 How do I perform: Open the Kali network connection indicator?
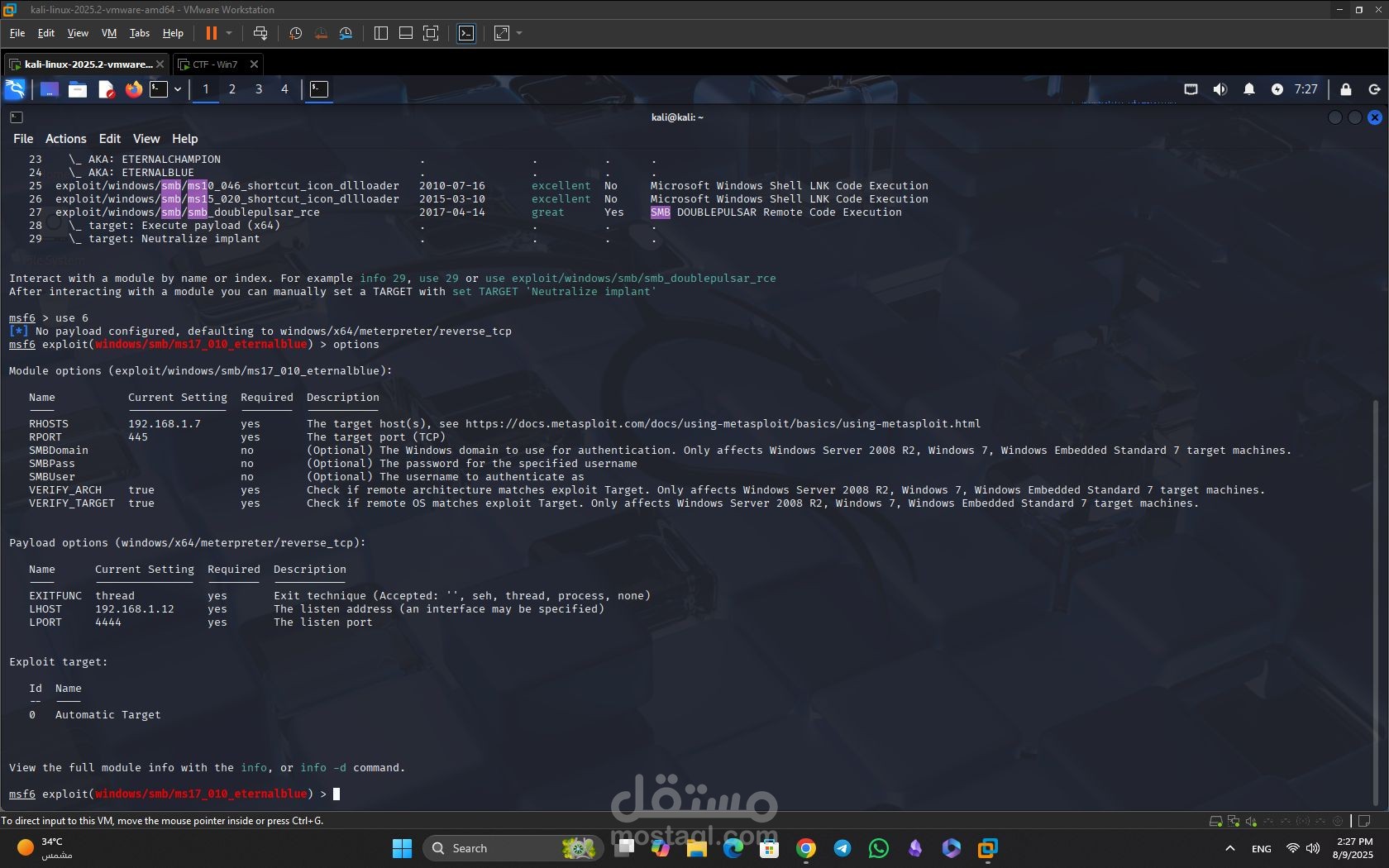1191,89
